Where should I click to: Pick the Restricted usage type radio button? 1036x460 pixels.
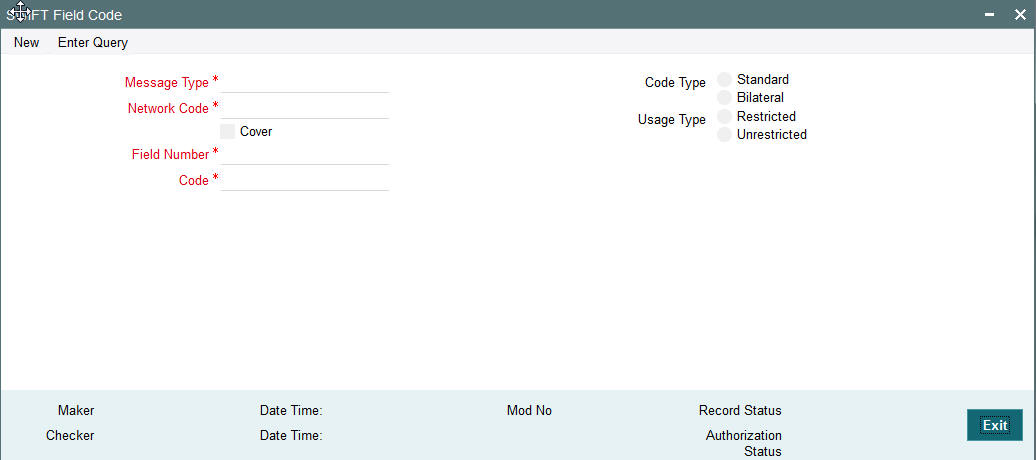[725, 116]
